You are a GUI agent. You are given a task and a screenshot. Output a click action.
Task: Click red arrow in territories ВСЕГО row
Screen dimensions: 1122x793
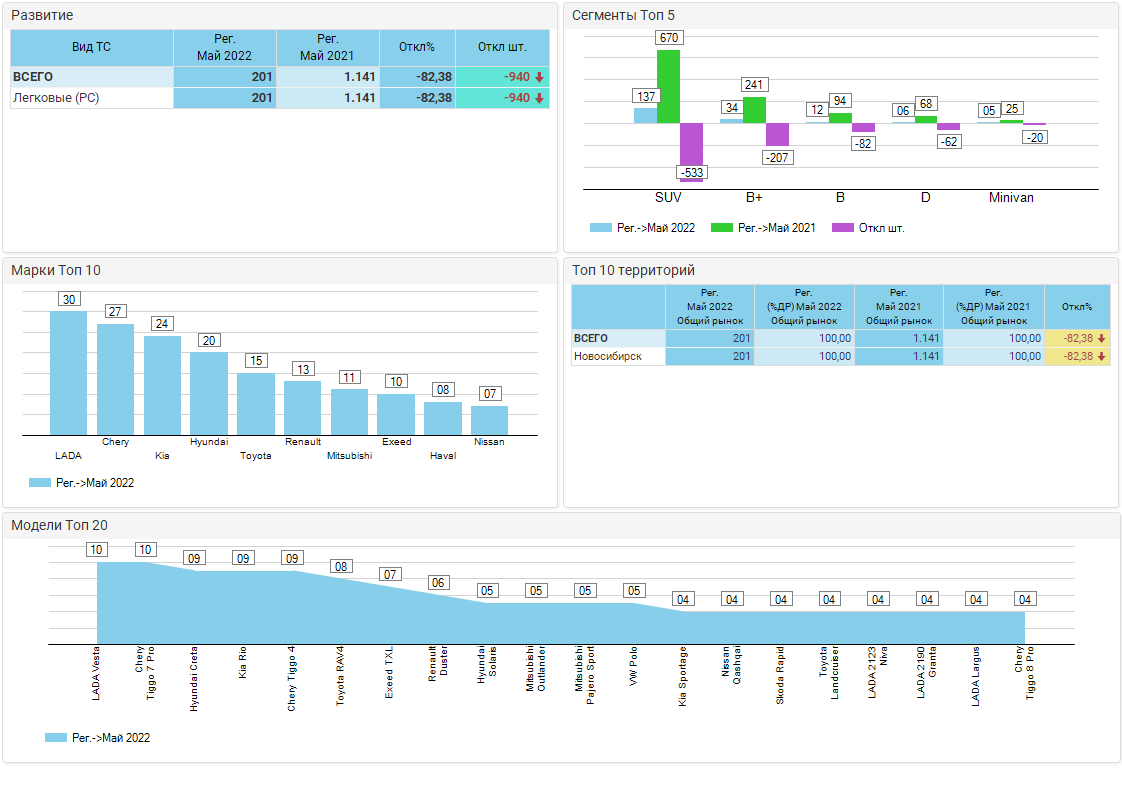click(x=1101, y=338)
